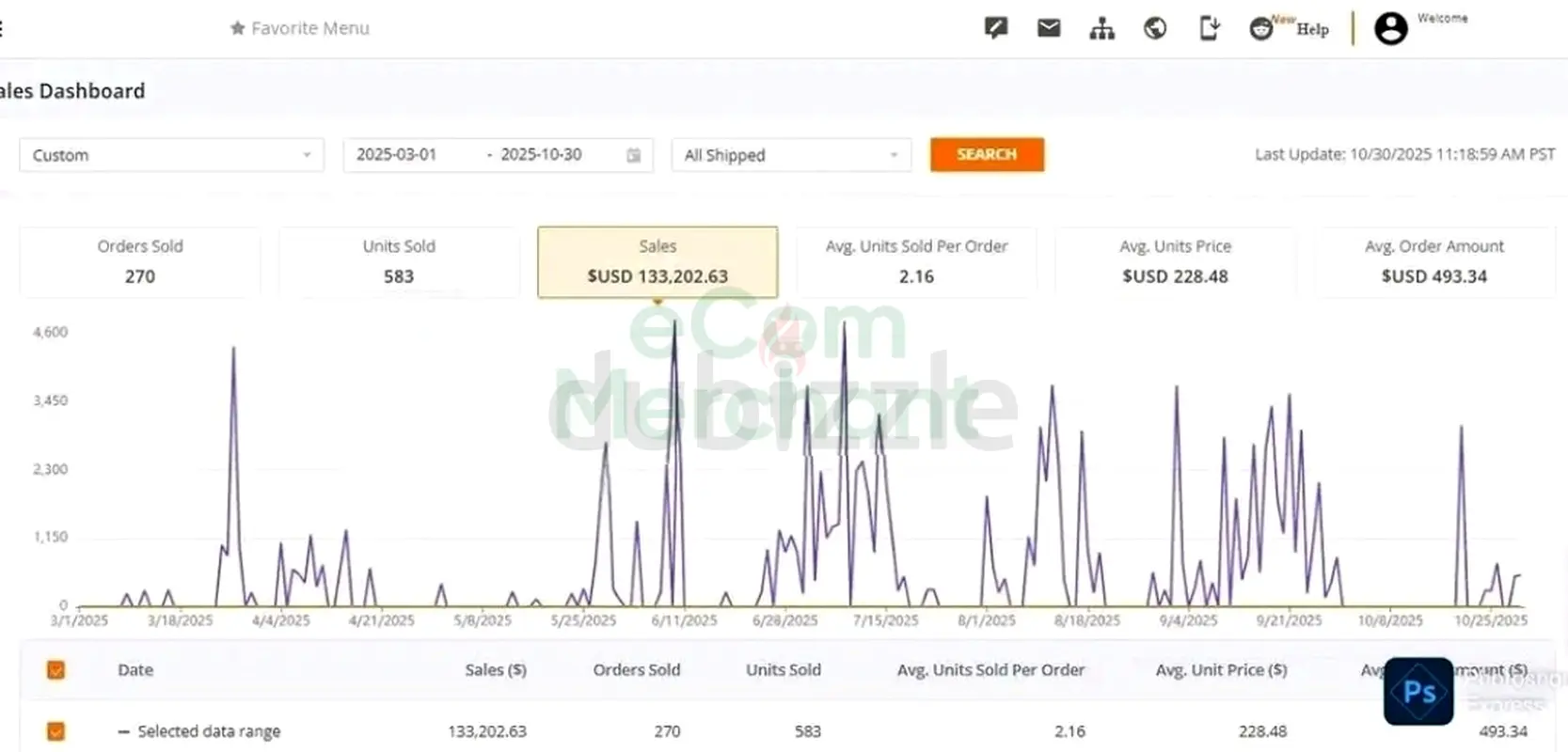1568x752 pixels.
Task: Click the Help link in header
Action: tap(1312, 29)
